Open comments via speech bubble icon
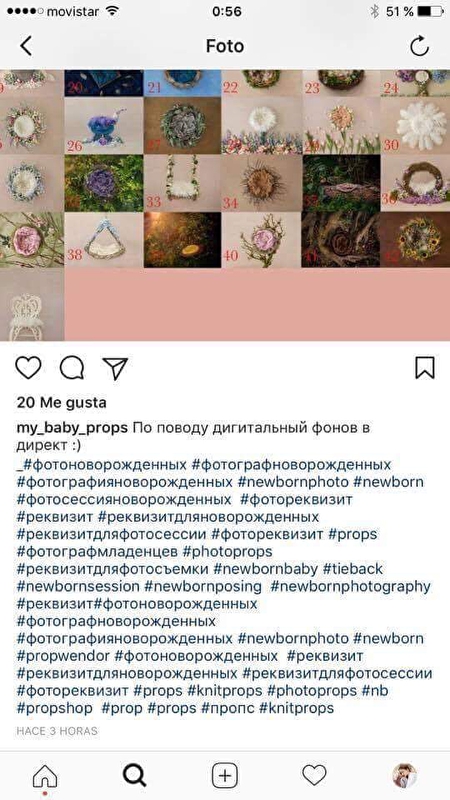Screen dimensions: 450x800 coord(72,368)
